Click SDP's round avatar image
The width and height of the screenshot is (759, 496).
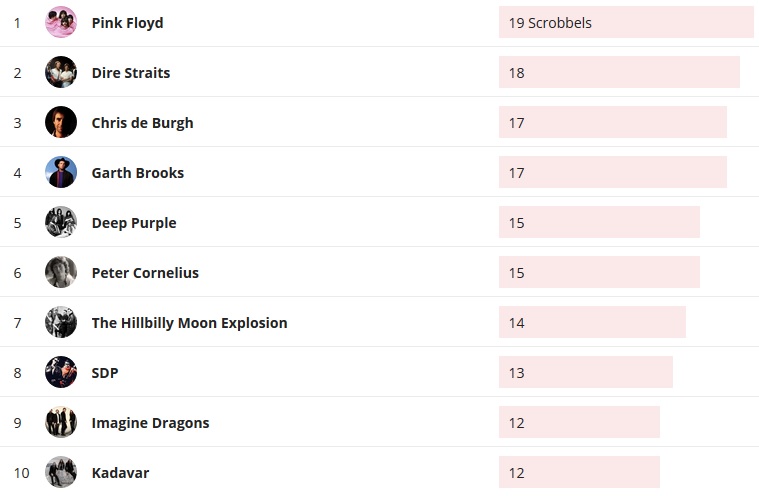pyautogui.click(x=61, y=372)
